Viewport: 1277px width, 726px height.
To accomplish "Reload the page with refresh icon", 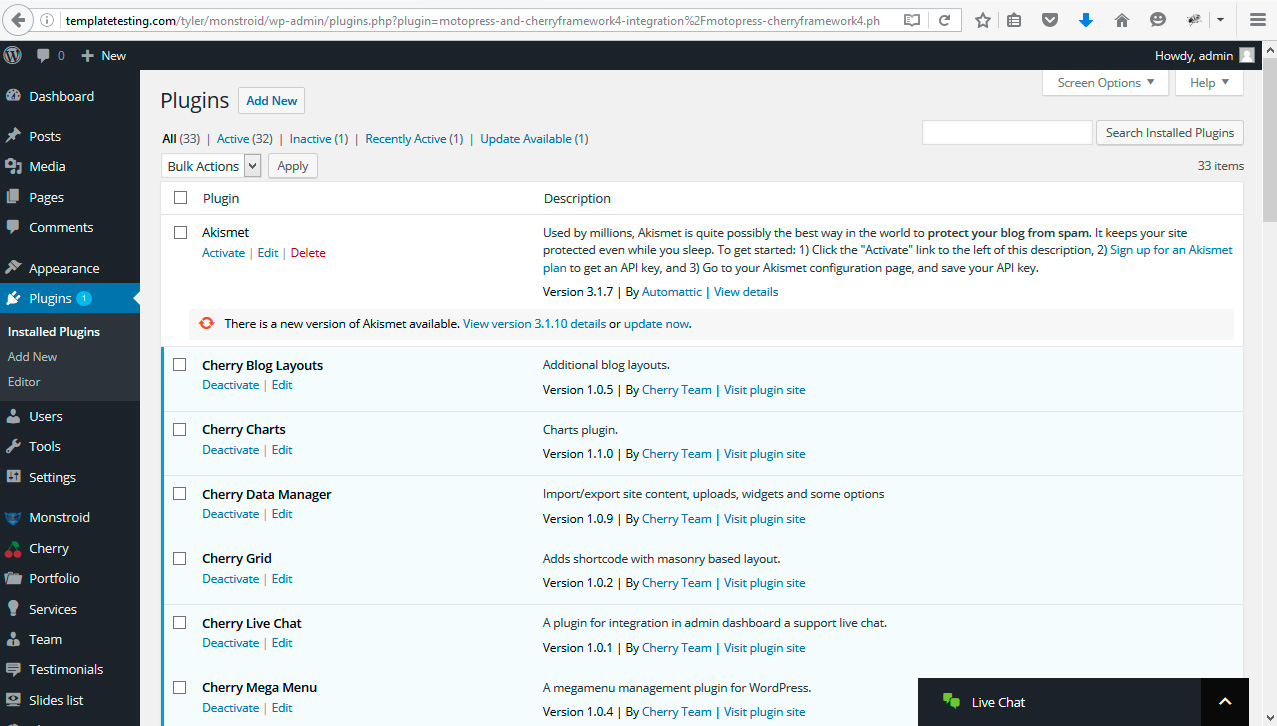I will pyautogui.click(x=945, y=20).
